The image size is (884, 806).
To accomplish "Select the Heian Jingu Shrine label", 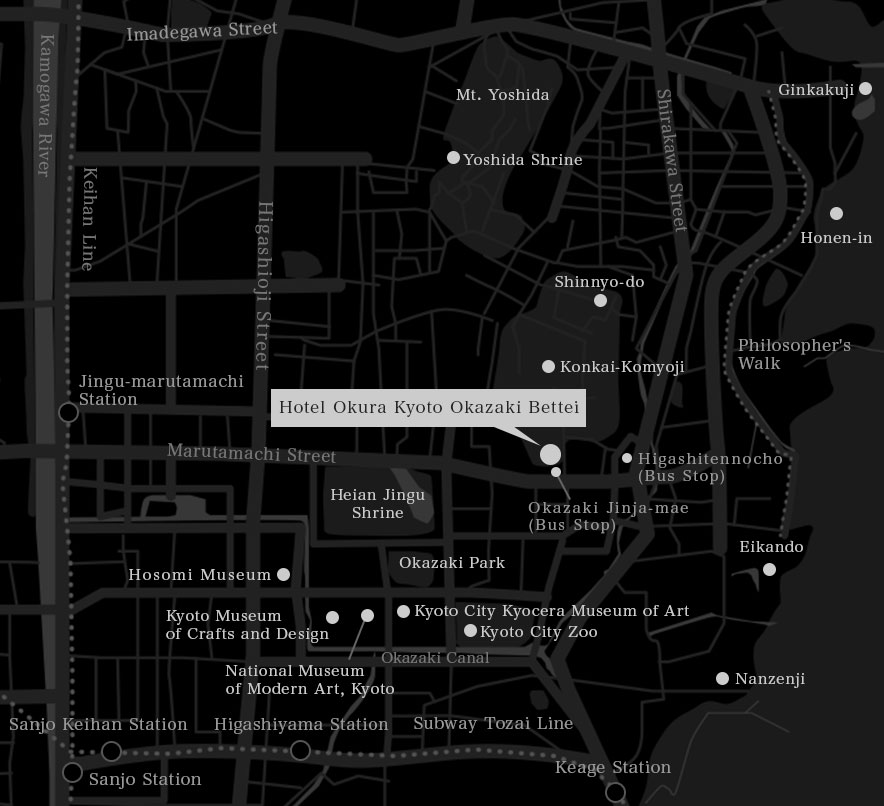I will click(377, 504).
